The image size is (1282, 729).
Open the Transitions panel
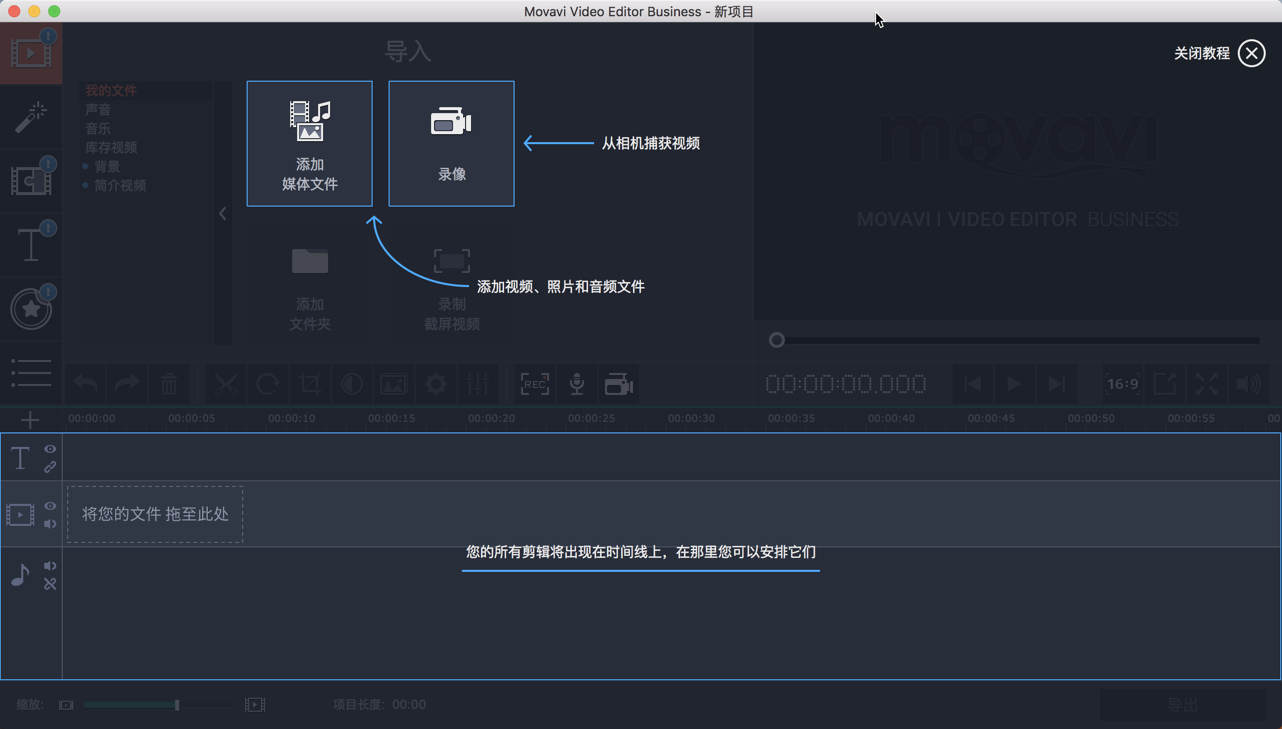[31, 180]
